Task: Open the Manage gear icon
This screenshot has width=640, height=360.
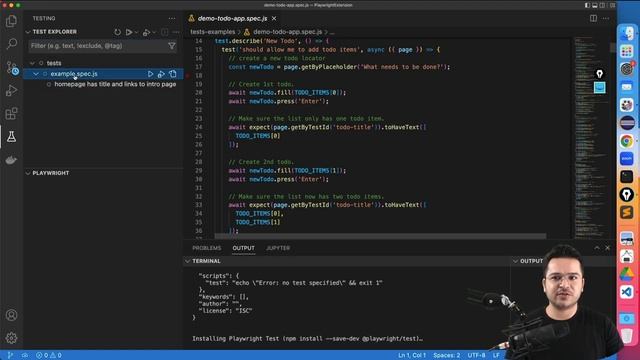Action: tap(11, 338)
